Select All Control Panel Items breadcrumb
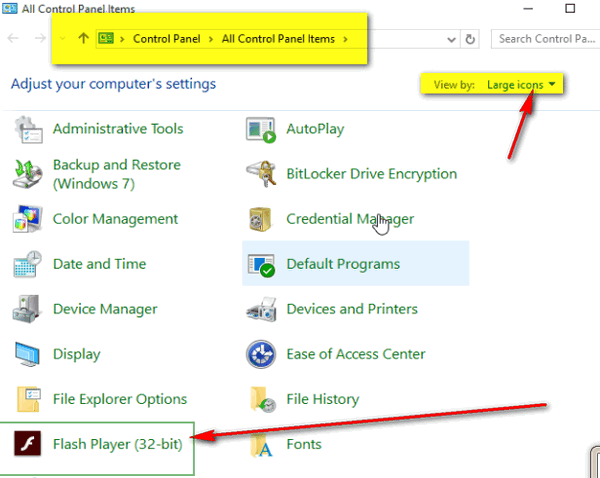The height and width of the screenshot is (478, 600). [x=278, y=39]
